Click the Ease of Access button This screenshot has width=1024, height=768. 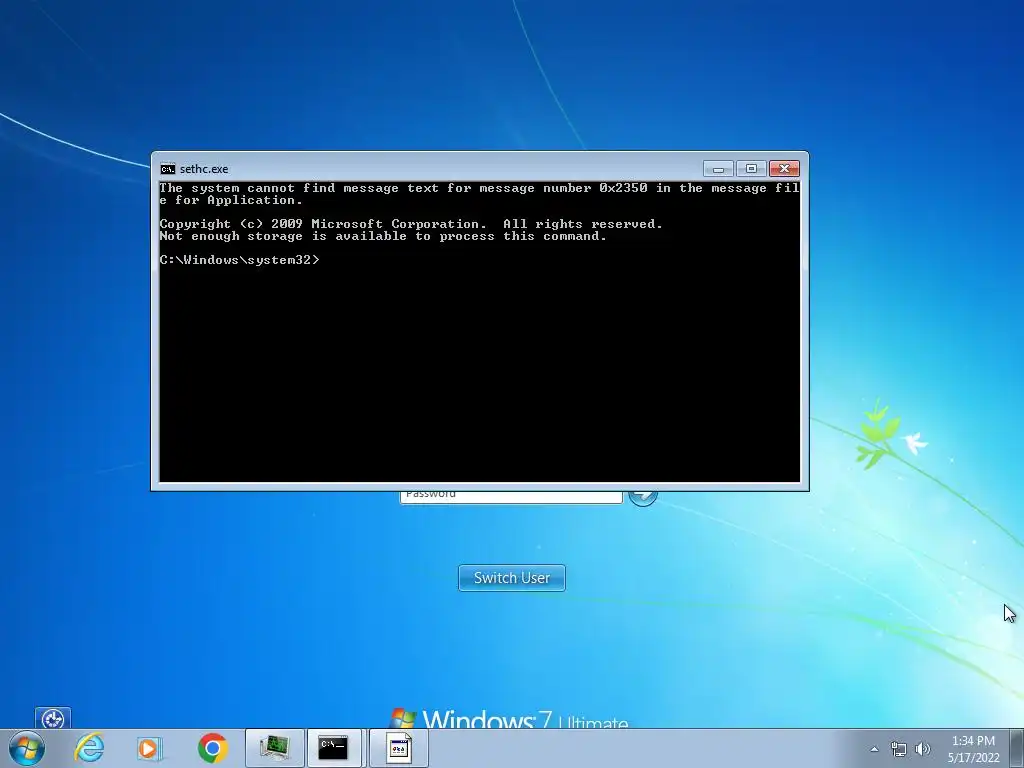tap(53, 718)
